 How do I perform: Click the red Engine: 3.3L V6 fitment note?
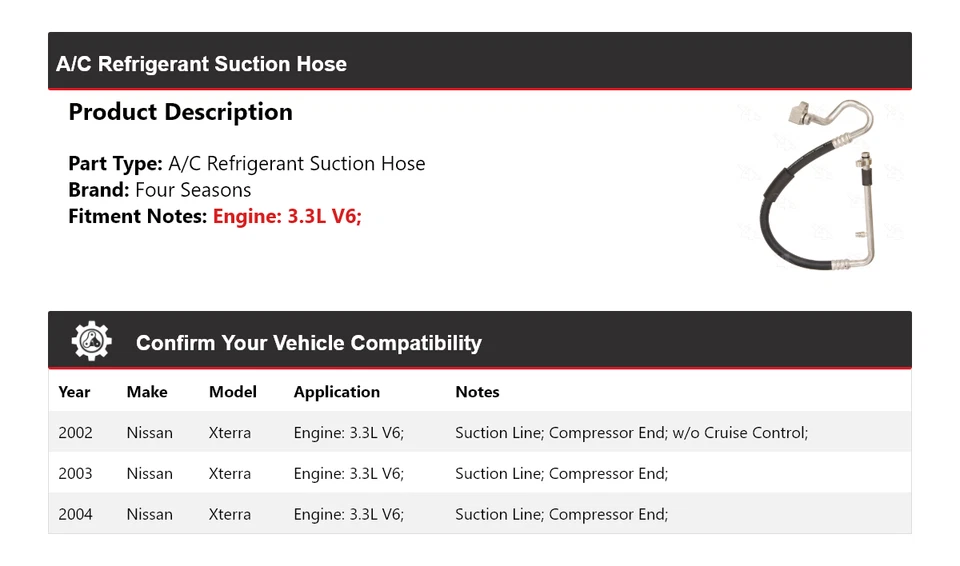pos(287,216)
